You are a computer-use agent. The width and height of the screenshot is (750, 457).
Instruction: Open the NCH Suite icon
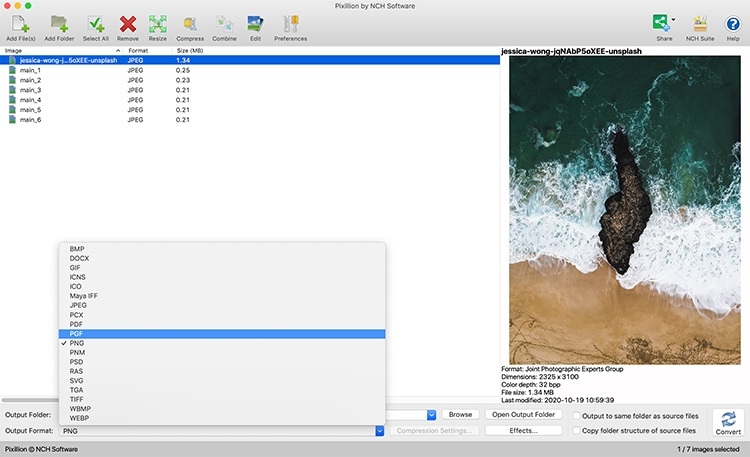[x=700, y=23]
